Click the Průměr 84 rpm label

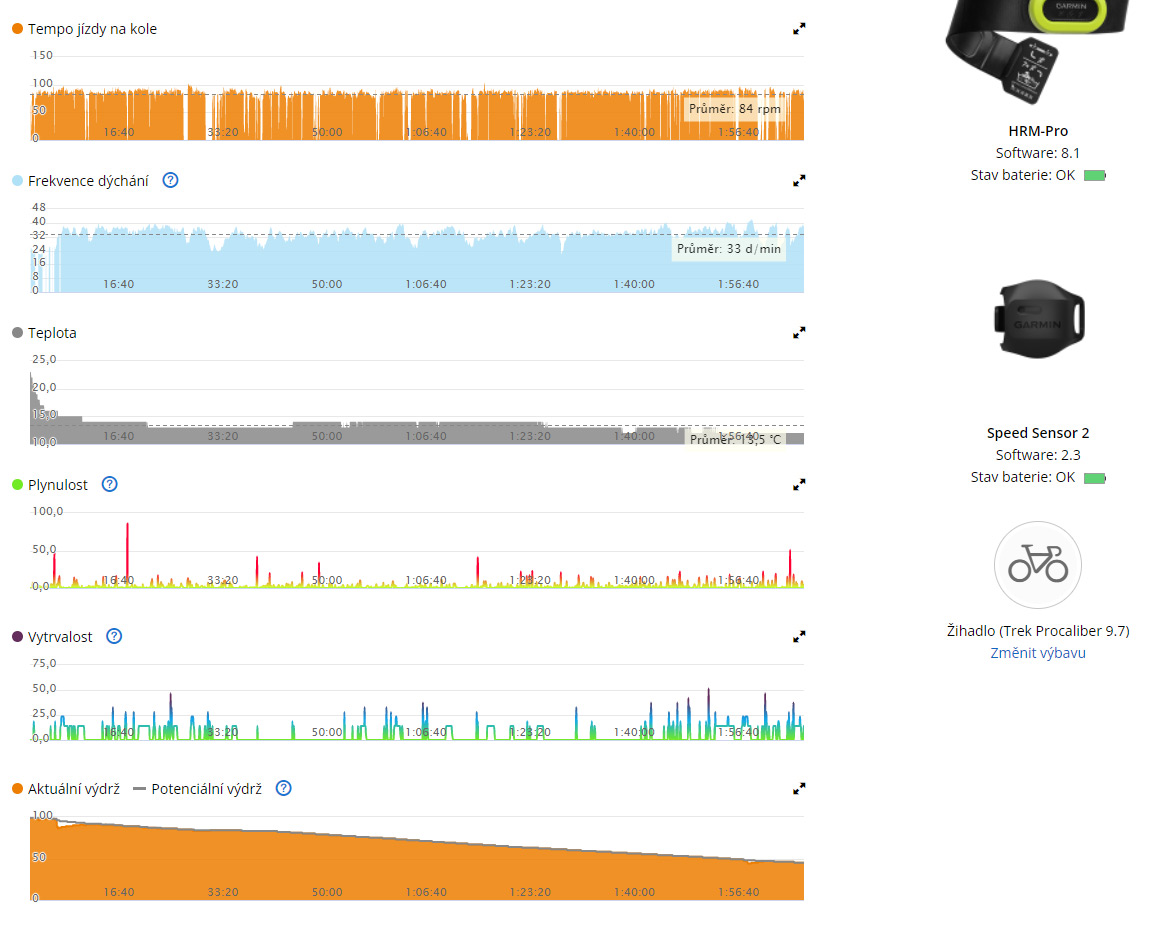point(733,109)
